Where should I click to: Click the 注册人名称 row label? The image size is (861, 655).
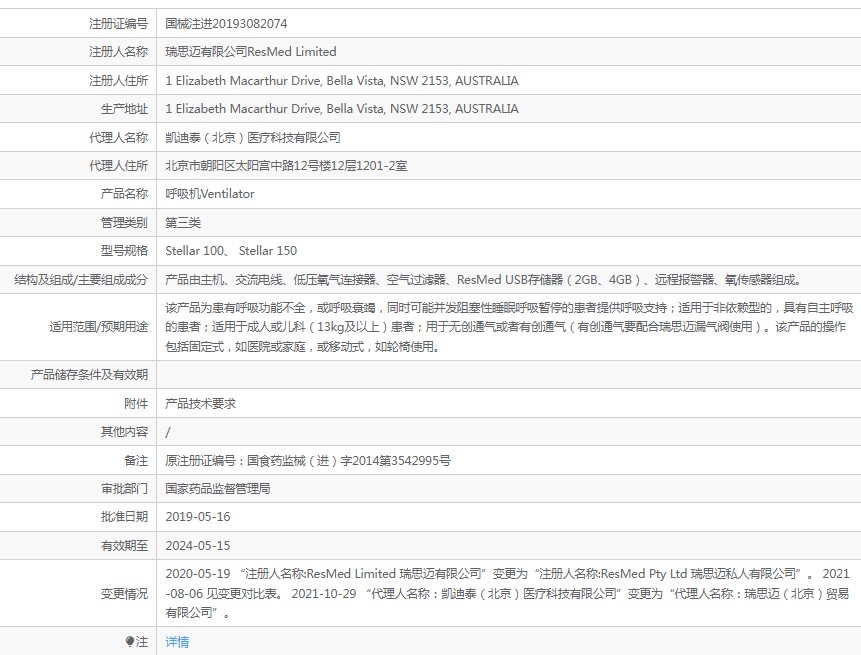click(x=119, y=52)
